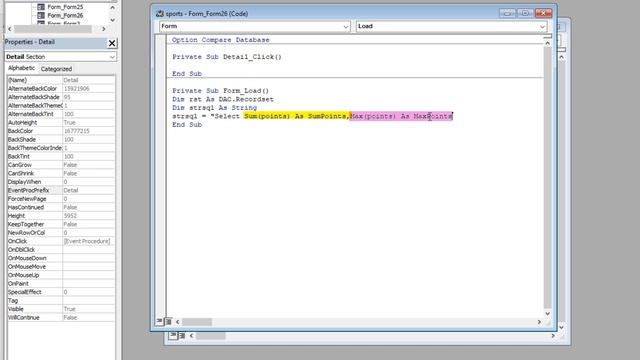
Task: Select Form_Form25 in project tree
Action: (x=65, y=7)
